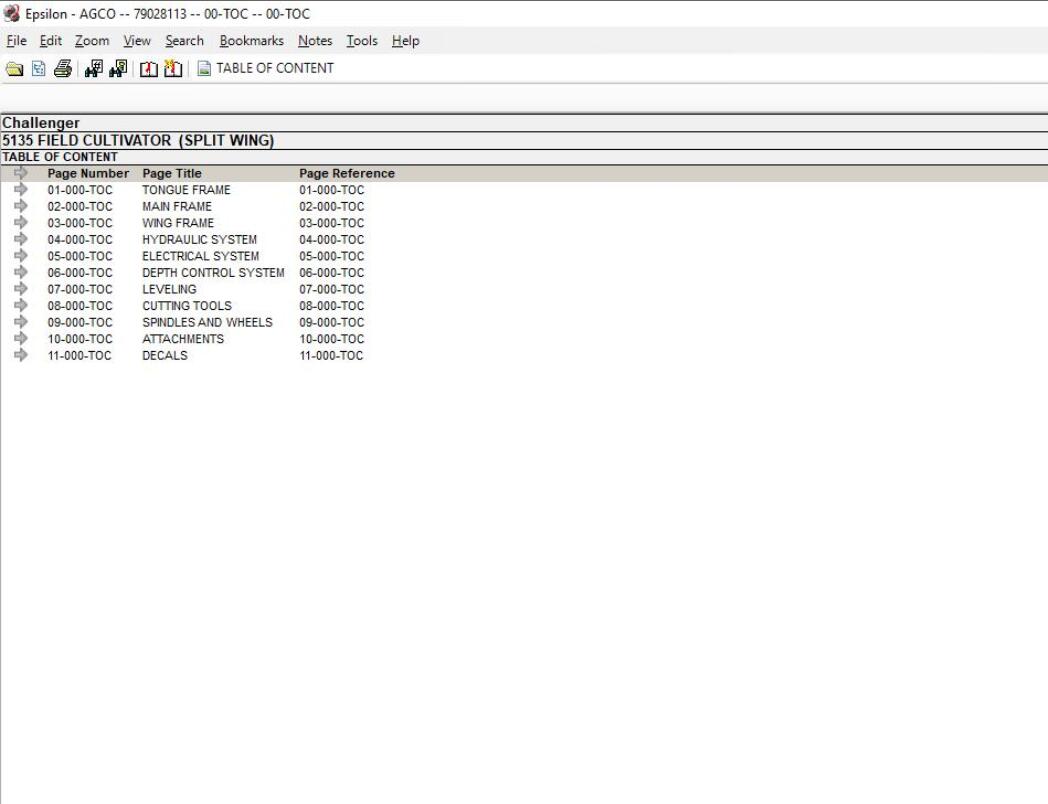Click arrow beside CUTTING TOOLS row
Image resolution: width=1048 pixels, height=804 pixels.
tap(21, 305)
